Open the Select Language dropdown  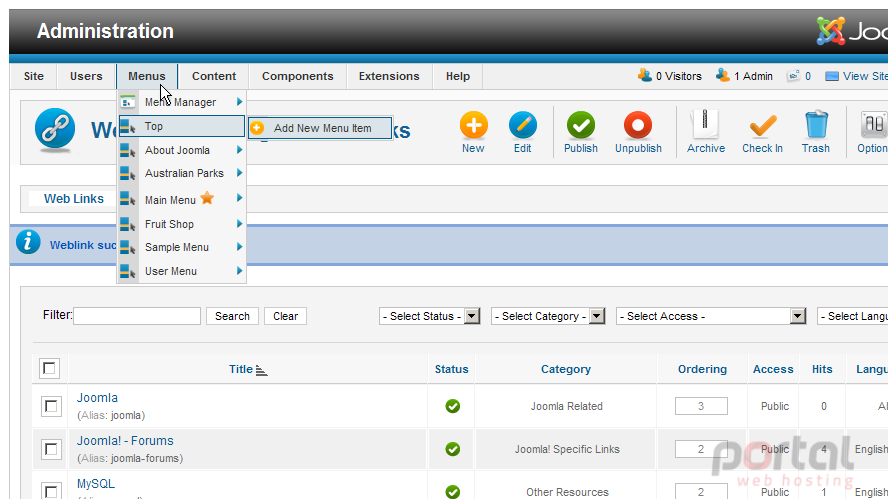pyautogui.click(x=853, y=316)
